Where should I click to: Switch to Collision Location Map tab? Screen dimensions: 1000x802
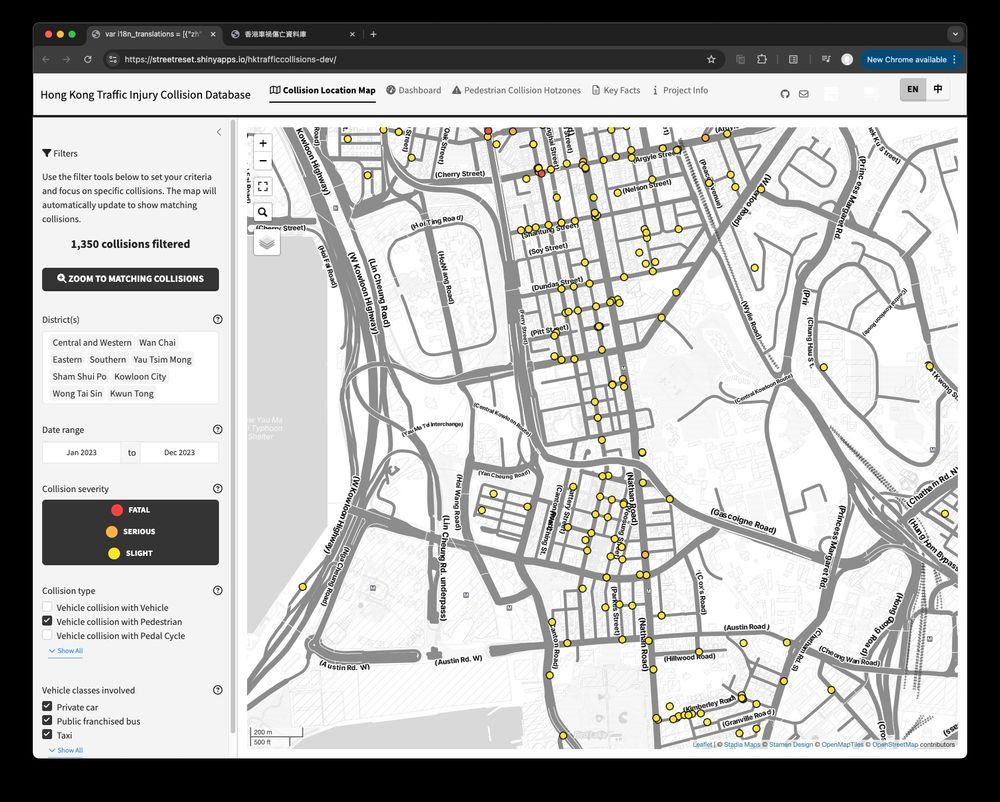pos(323,91)
